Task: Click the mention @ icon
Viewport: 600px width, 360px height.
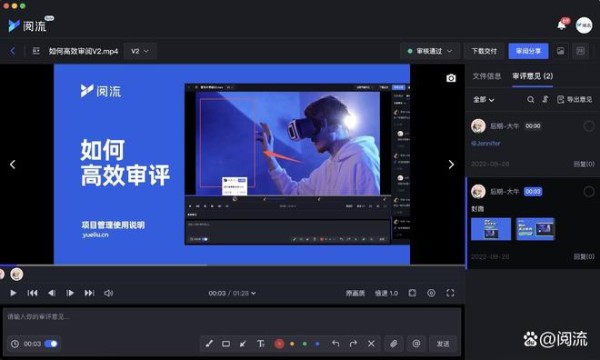Action: [x=416, y=344]
